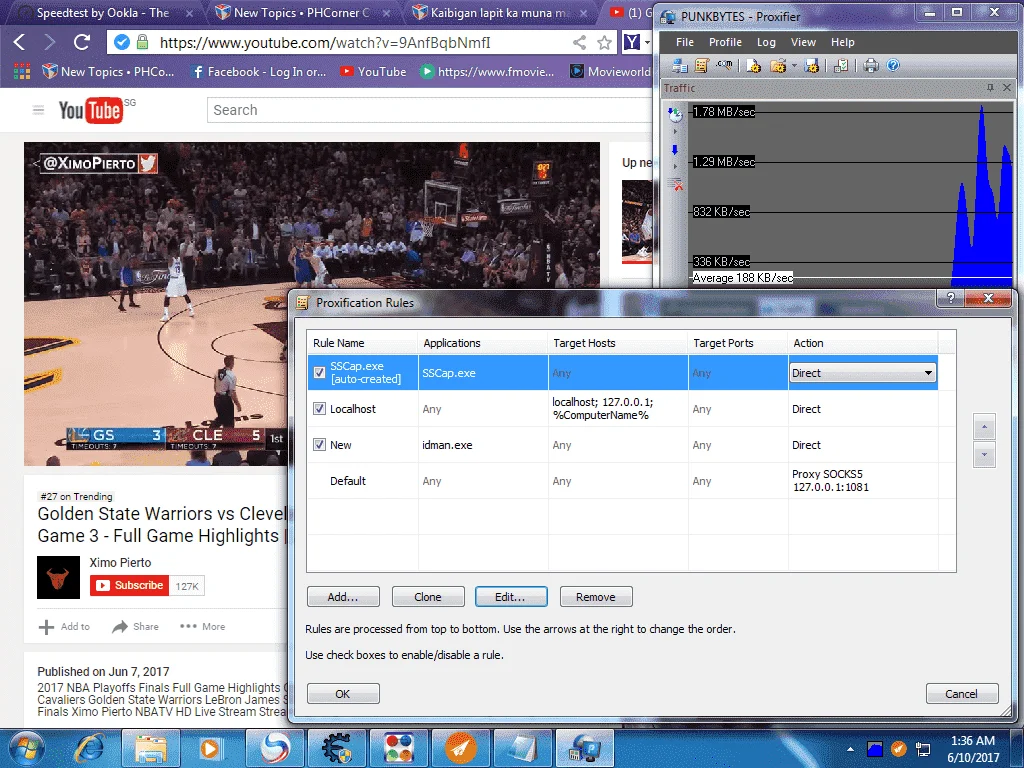The width and height of the screenshot is (1024, 768).
Task: Open the YouTube bookmark
Action: pos(373,72)
